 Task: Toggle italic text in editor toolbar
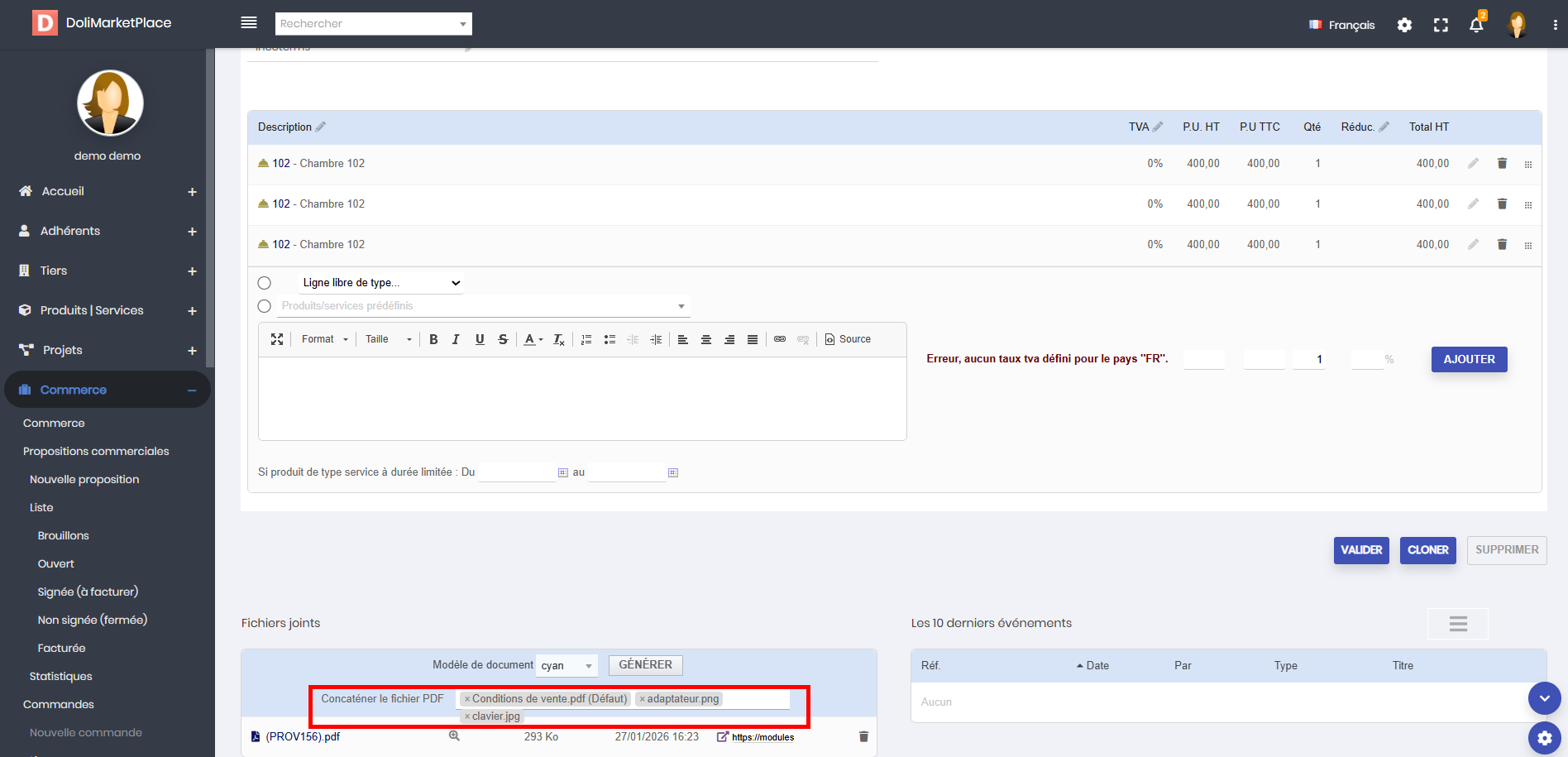click(456, 339)
